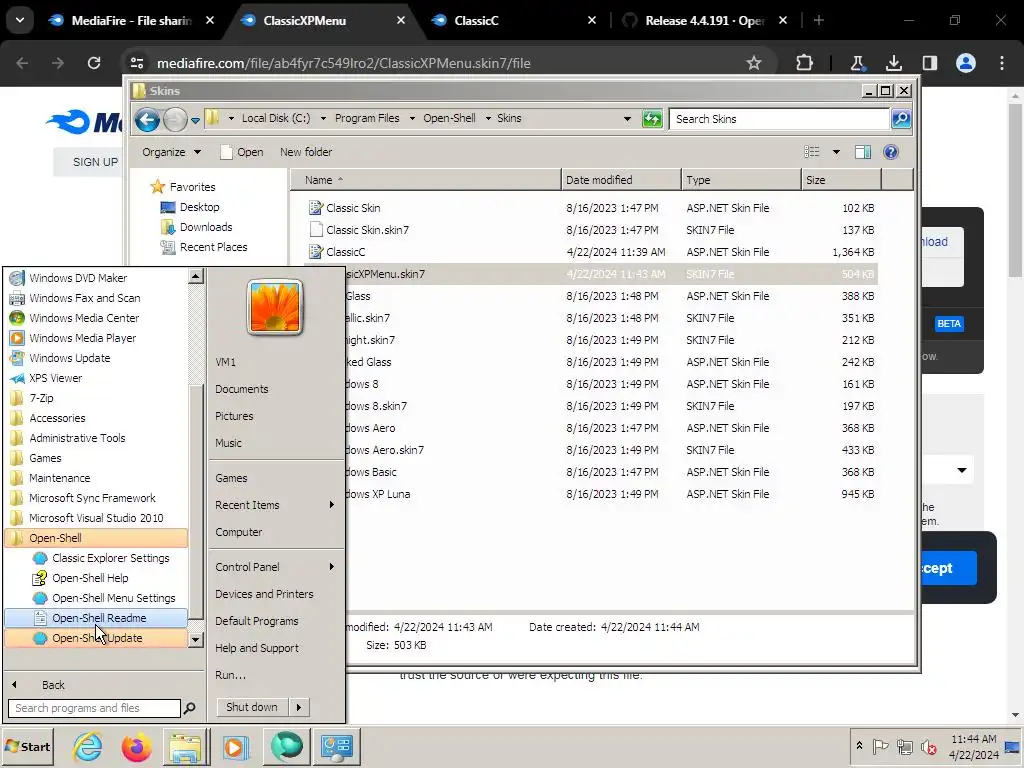Bookmark page with the star icon
Screen dimensions: 1024x768
pos(754,63)
